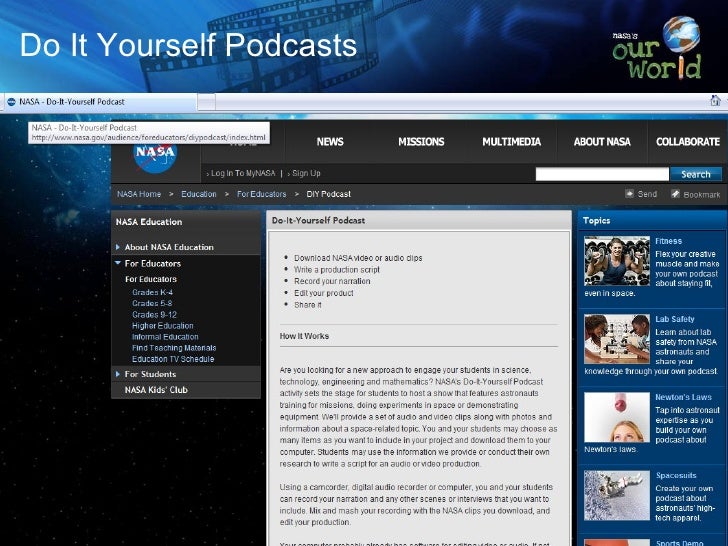Image resolution: width=728 pixels, height=546 pixels.
Task: Open Grades 9-12 link
Action: [154, 314]
